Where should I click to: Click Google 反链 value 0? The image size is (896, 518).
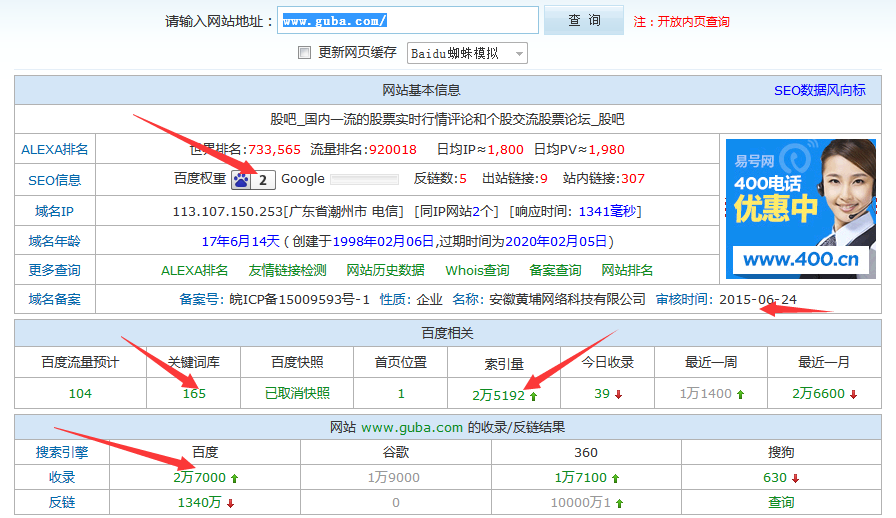395,503
